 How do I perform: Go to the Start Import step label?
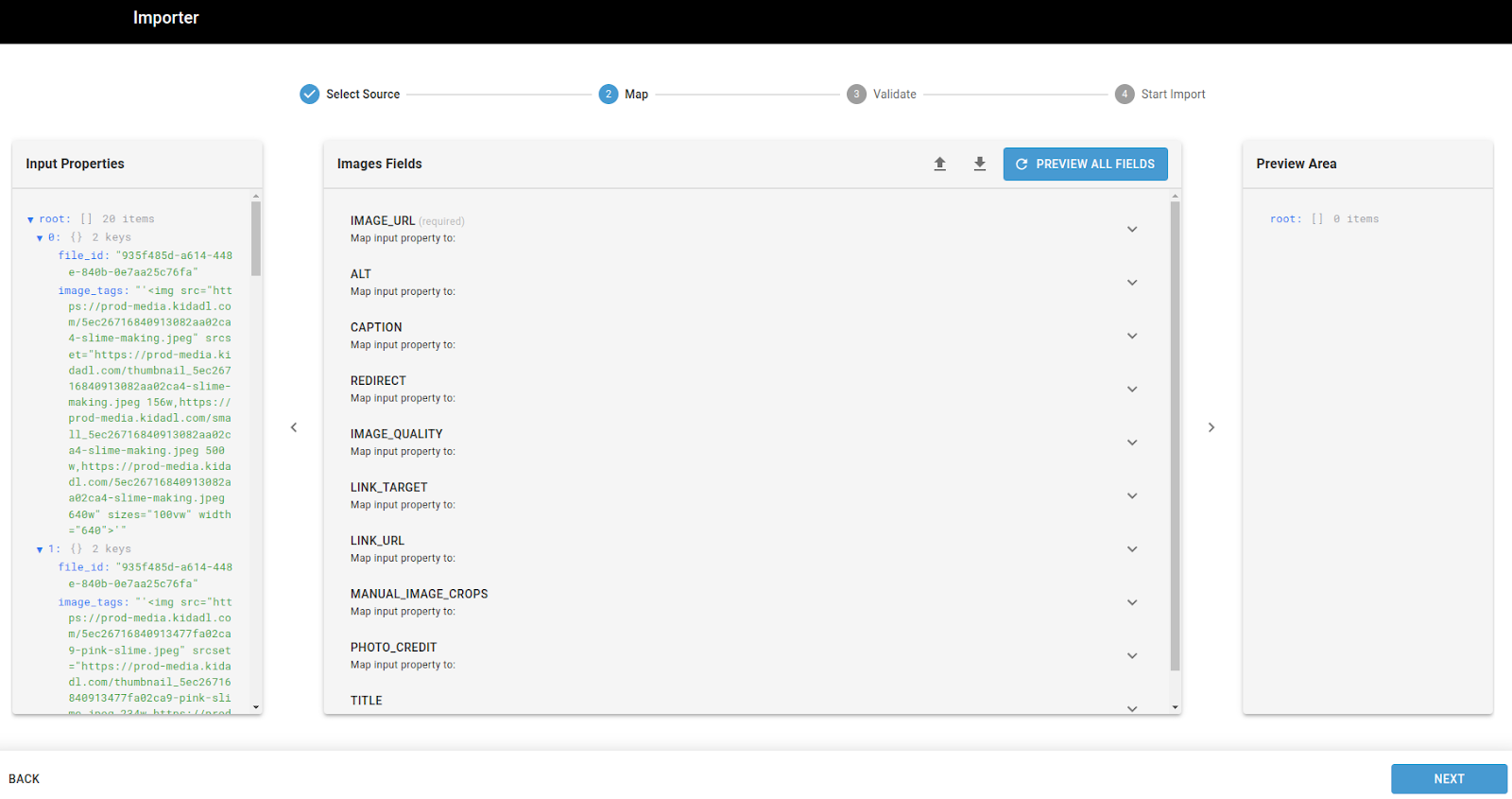click(1173, 95)
